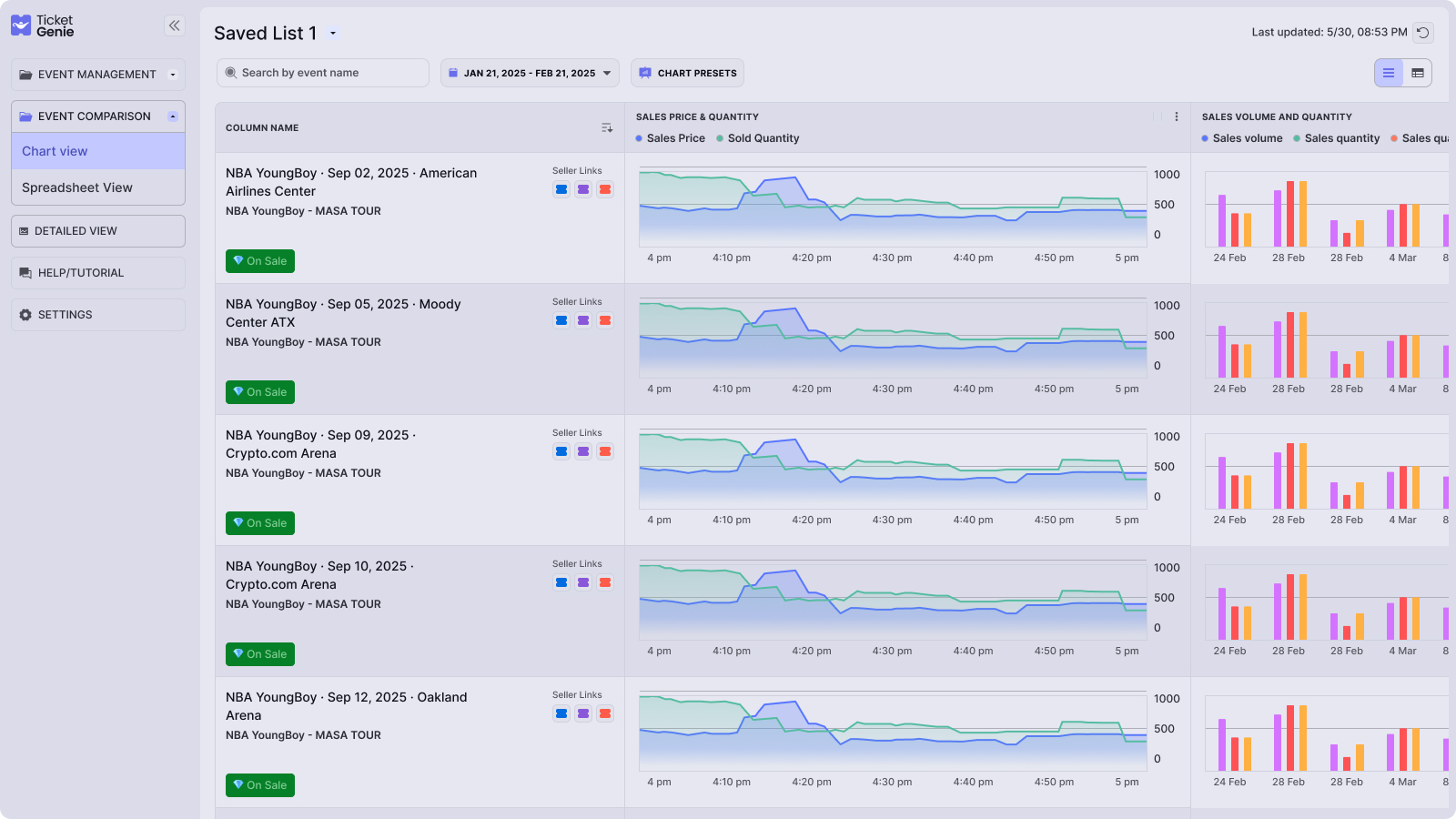The image size is (1456, 819).
Task: Switch to table view using the grid icon
Action: pyautogui.click(x=1419, y=73)
